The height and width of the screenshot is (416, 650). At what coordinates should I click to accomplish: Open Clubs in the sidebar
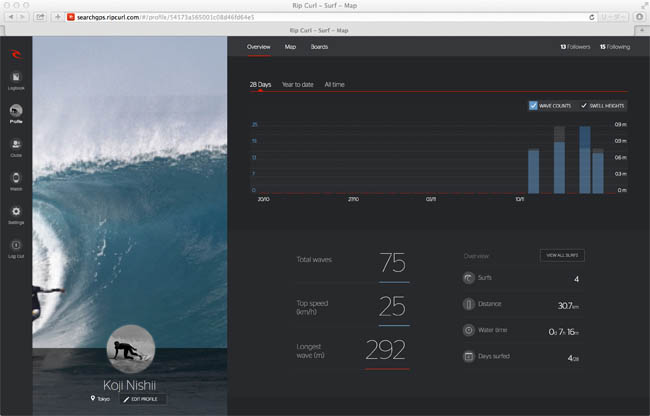click(x=16, y=148)
